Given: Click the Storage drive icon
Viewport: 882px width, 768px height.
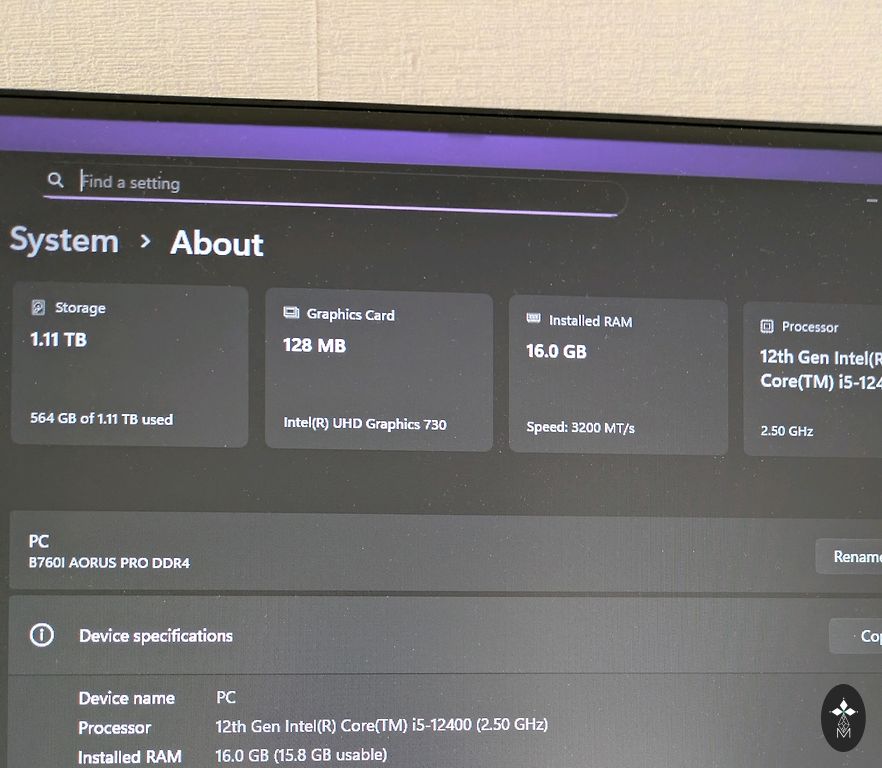Looking at the screenshot, I should pos(39,308).
